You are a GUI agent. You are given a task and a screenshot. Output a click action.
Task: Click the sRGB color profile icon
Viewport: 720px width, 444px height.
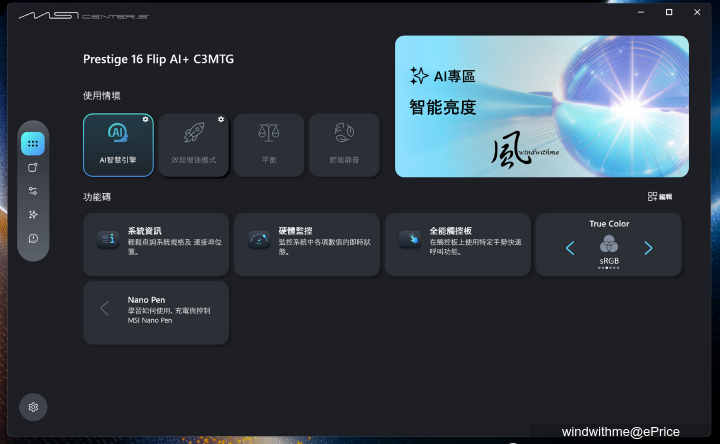609,244
